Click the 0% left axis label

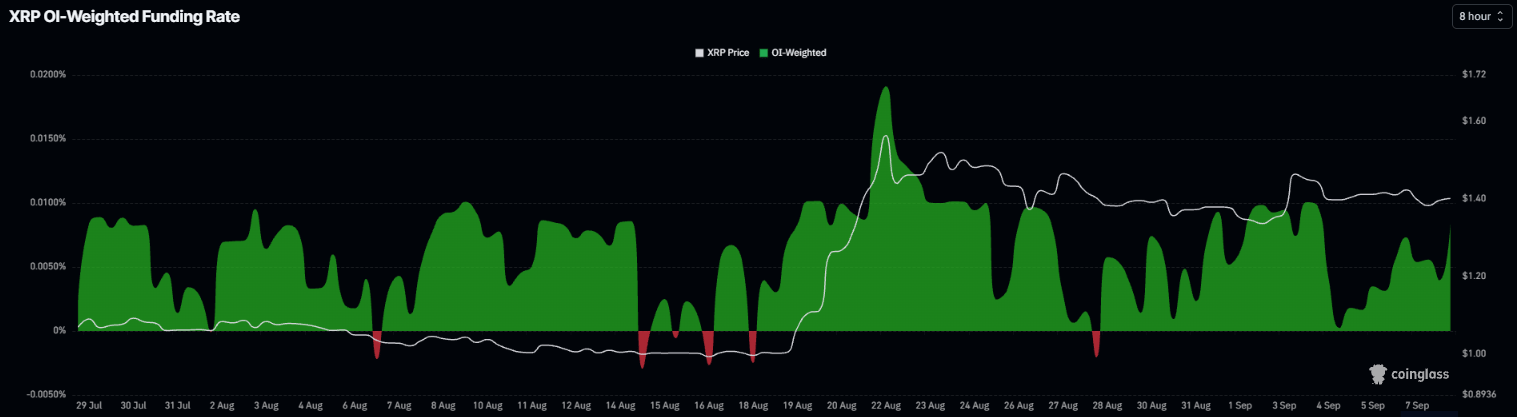point(59,331)
